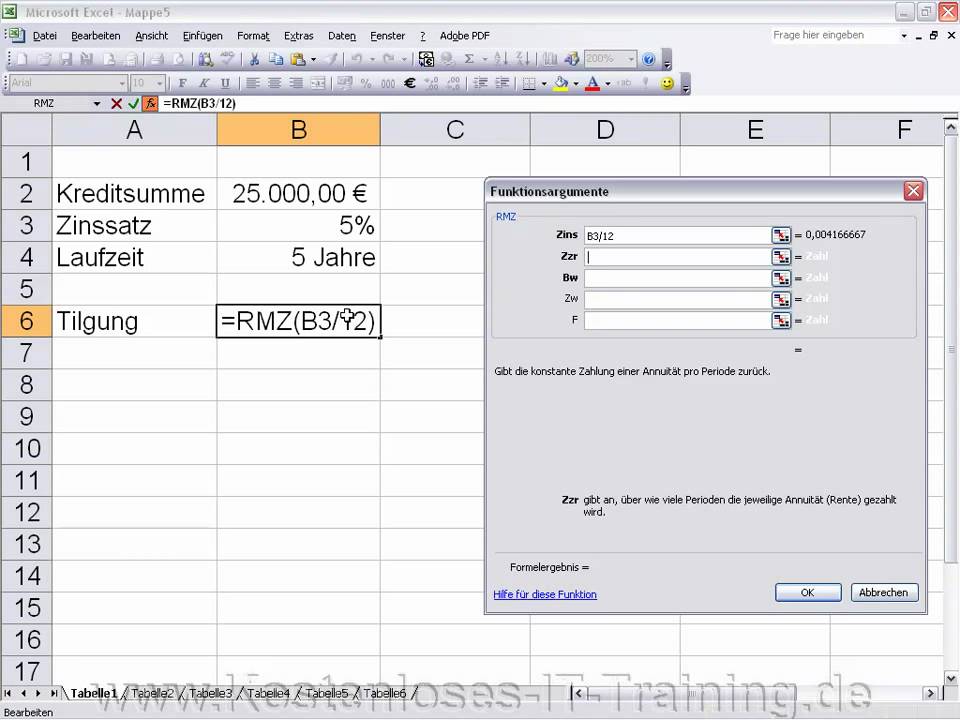The image size is (960, 720).
Task: Click the Euro currency format icon
Action: click(x=410, y=83)
